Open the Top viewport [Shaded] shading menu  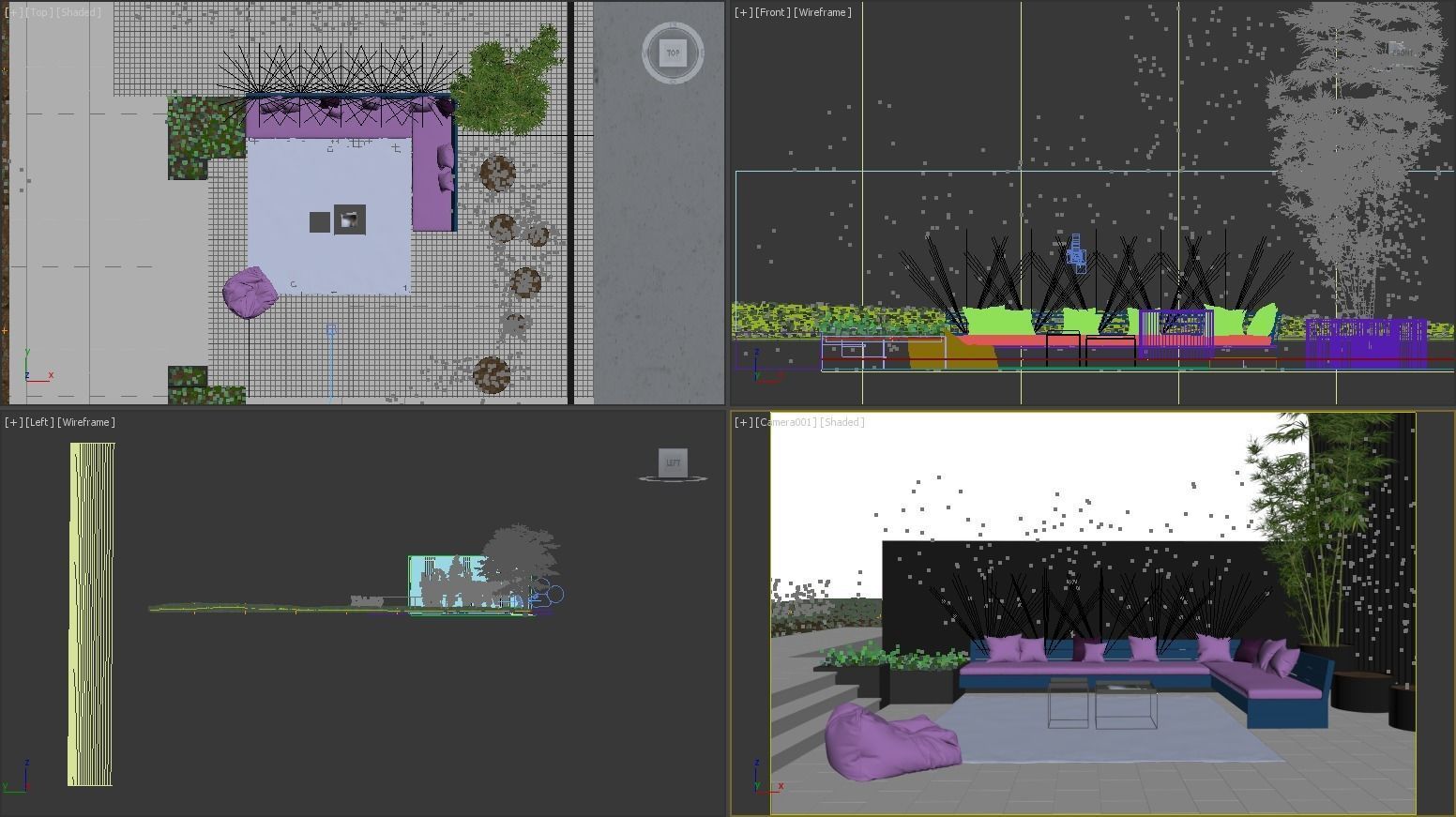[x=79, y=12]
